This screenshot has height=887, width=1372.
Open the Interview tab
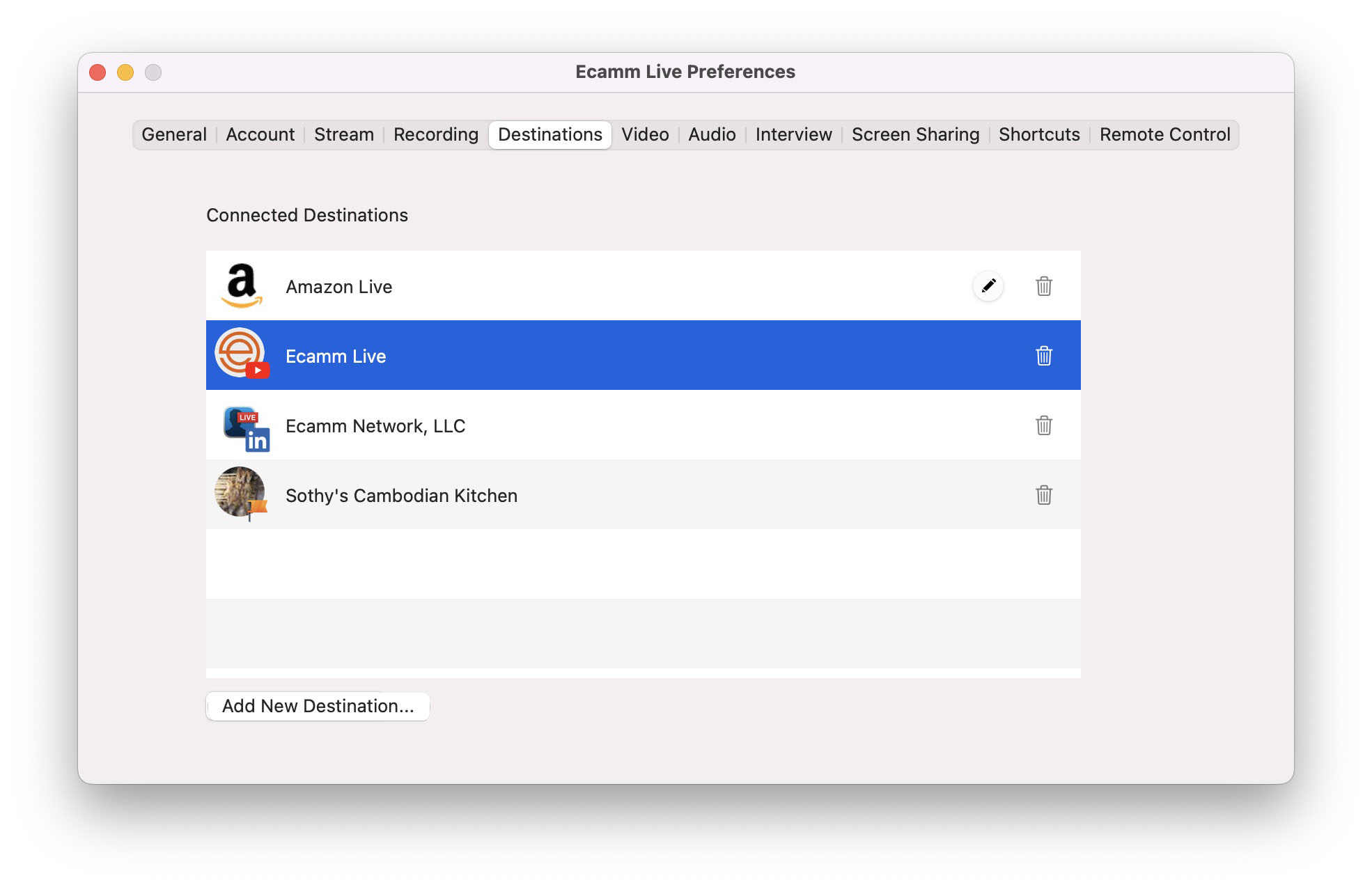[794, 134]
